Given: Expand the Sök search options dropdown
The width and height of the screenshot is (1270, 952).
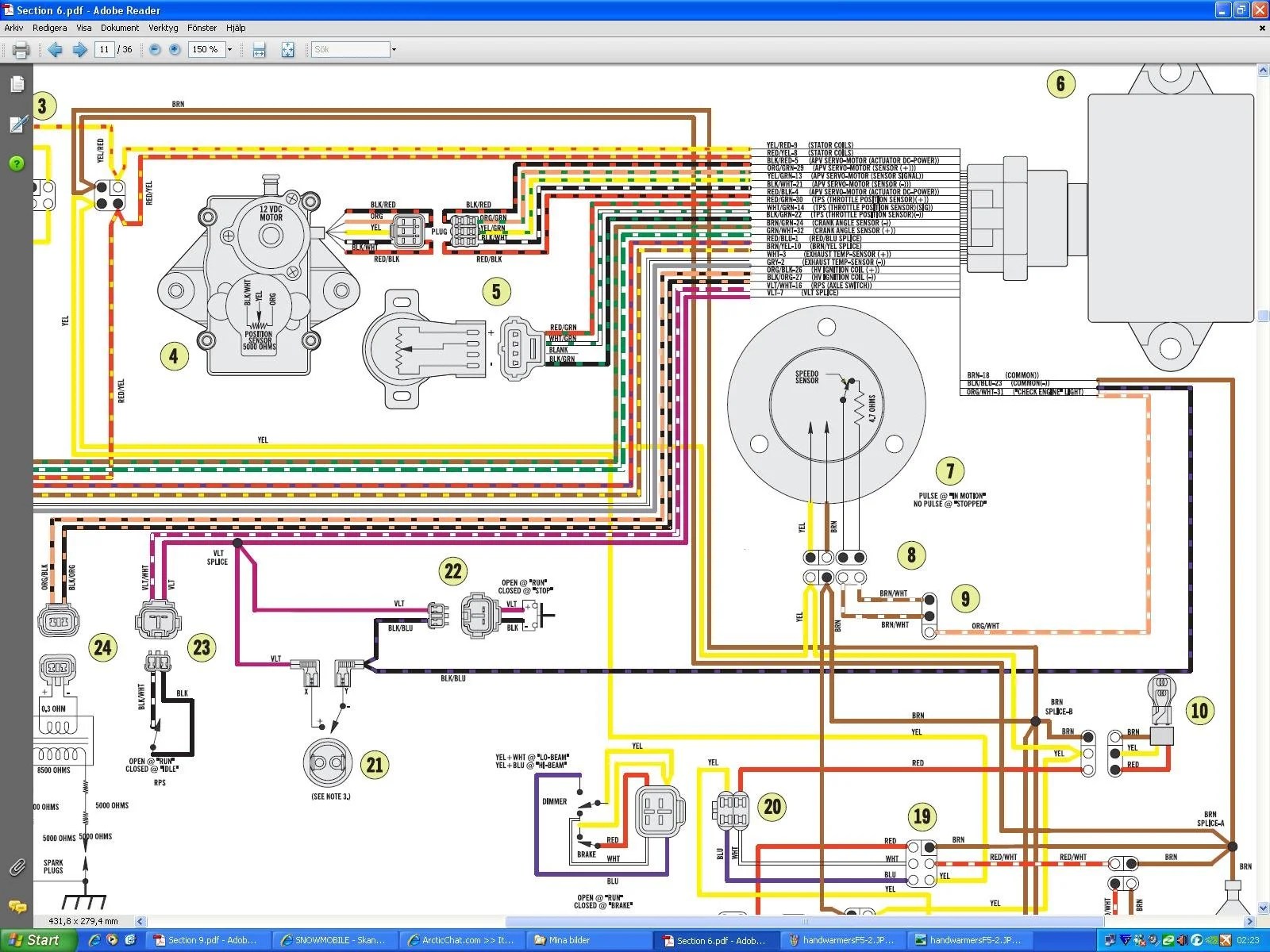Looking at the screenshot, I should (x=393, y=50).
